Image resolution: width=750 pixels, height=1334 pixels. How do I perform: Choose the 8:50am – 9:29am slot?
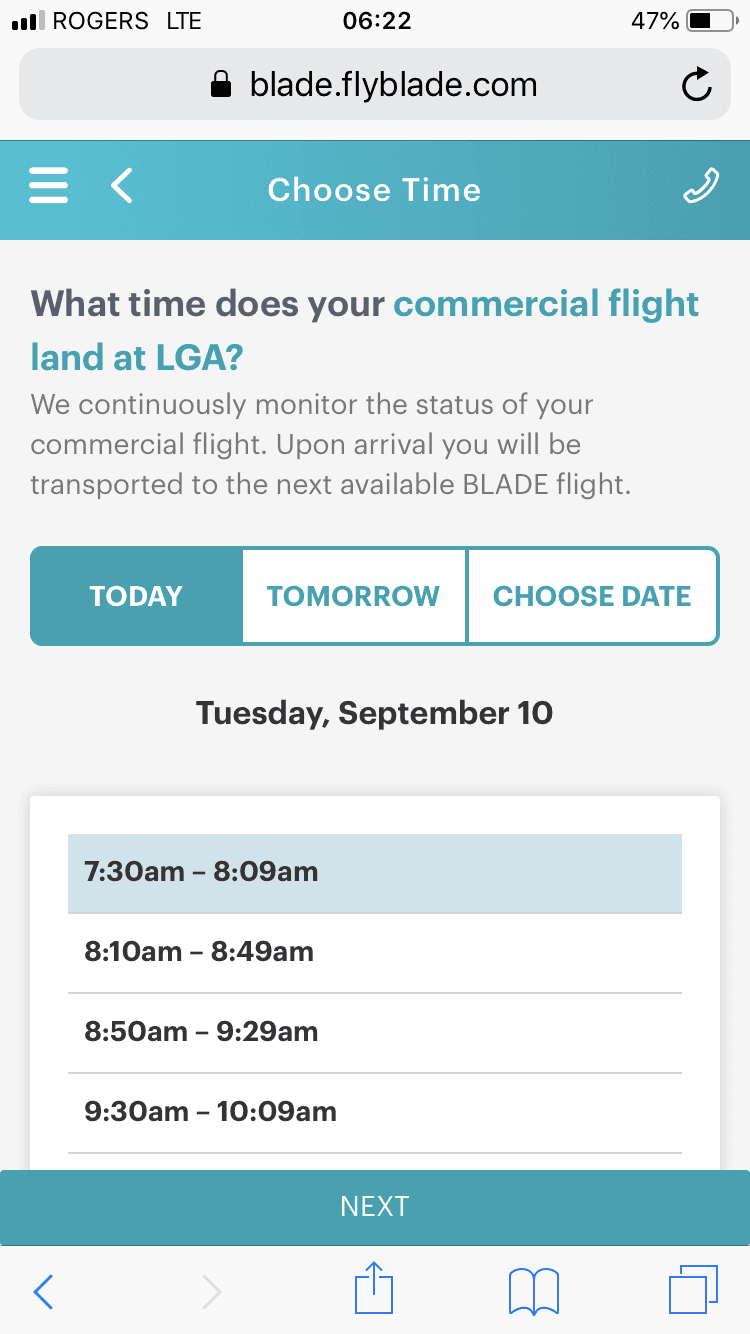[375, 1032]
